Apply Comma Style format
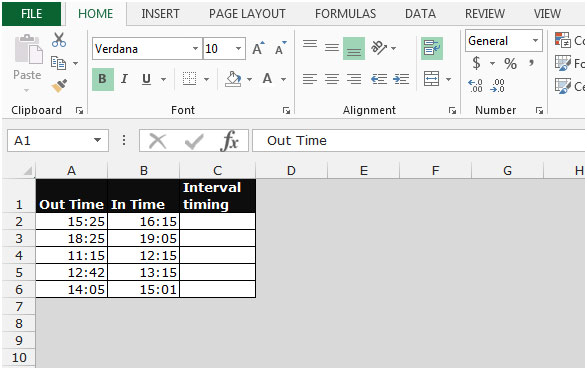This screenshot has height=370, width=587. point(531,63)
